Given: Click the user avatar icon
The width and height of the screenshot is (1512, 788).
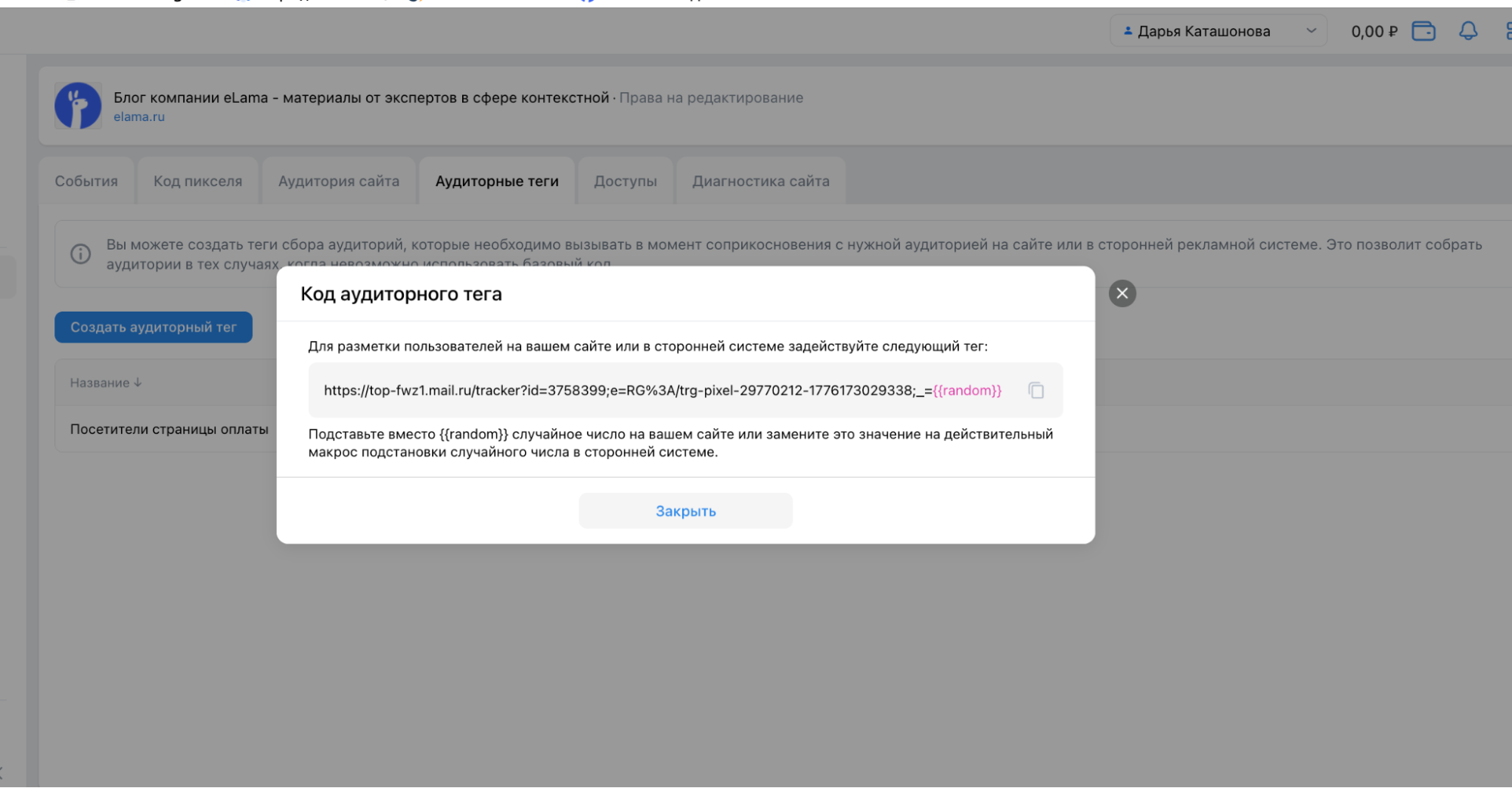Looking at the screenshot, I should [1128, 31].
